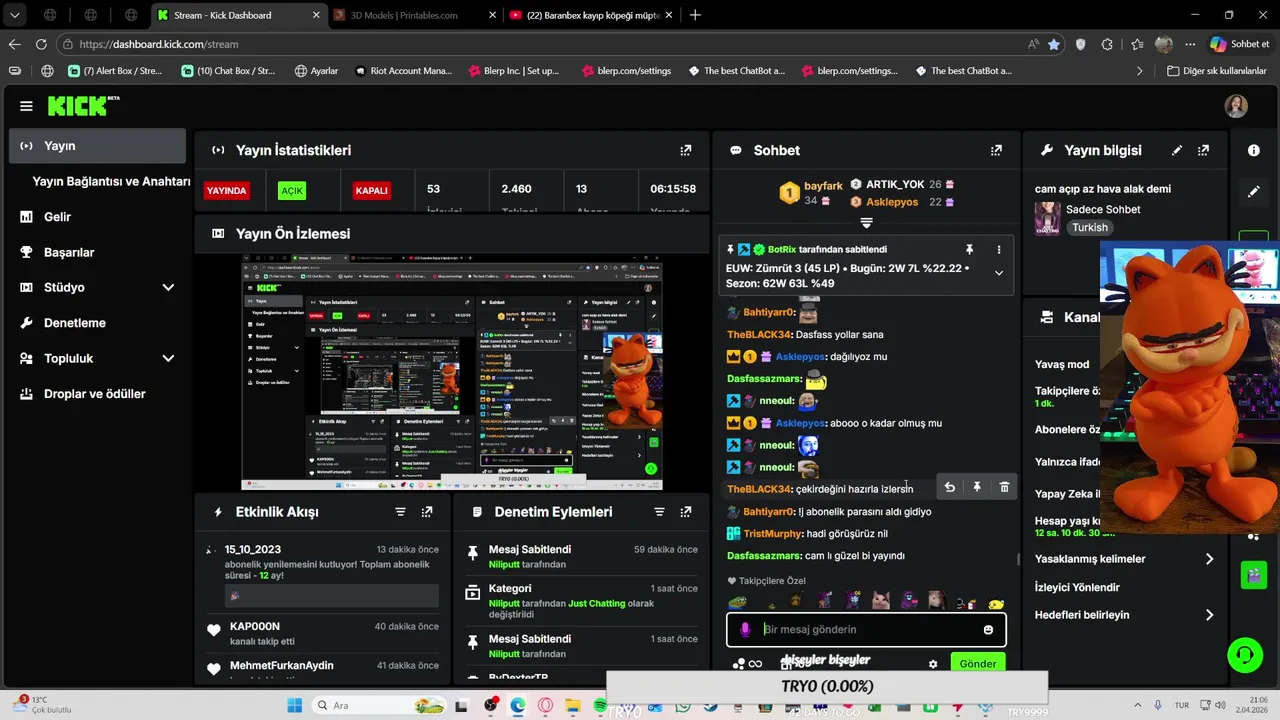Toggle the KAPALI status badge
Viewport: 1280px width, 720px height.
(371, 190)
